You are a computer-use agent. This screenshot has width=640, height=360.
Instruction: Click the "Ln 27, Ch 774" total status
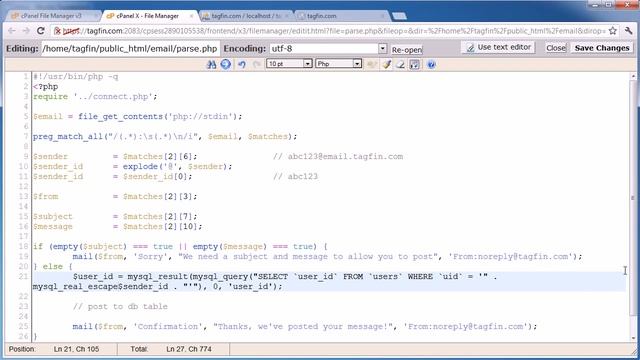click(189, 349)
